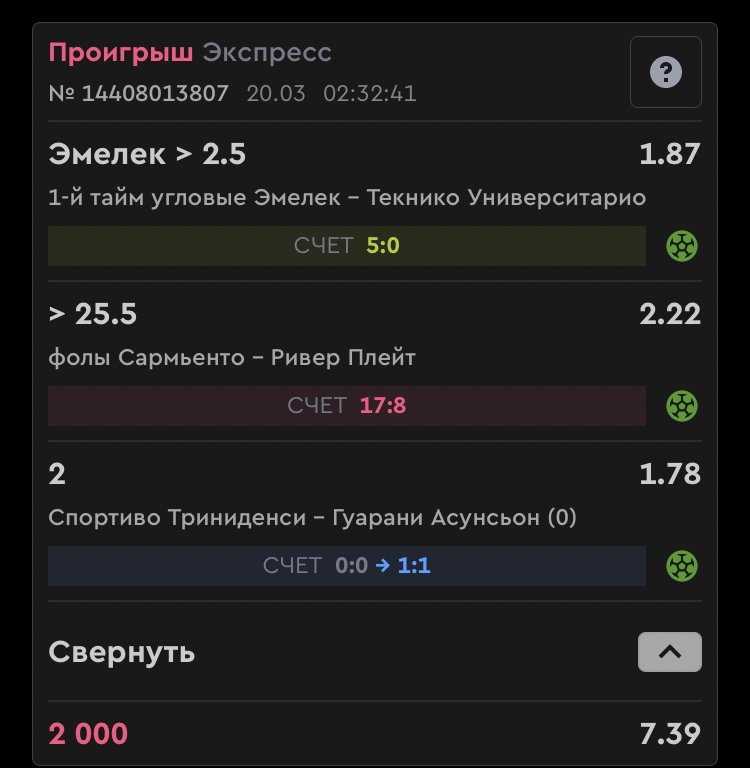The height and width of the screenshot is (768, 750).
Task: Click the Экспресс bet type label
Action: tap(266, 52)
